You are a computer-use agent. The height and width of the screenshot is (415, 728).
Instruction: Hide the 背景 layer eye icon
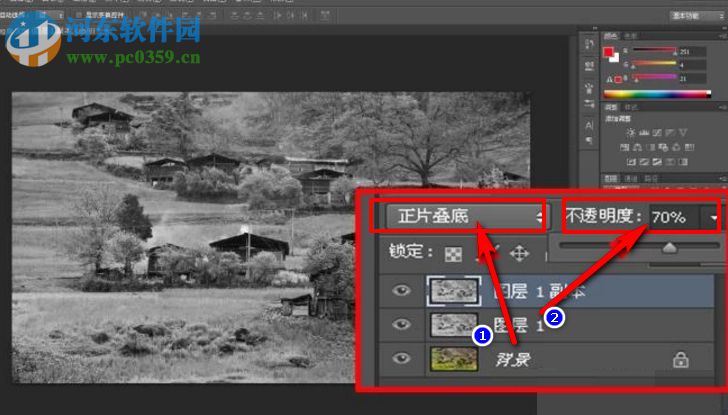[401, 358]
